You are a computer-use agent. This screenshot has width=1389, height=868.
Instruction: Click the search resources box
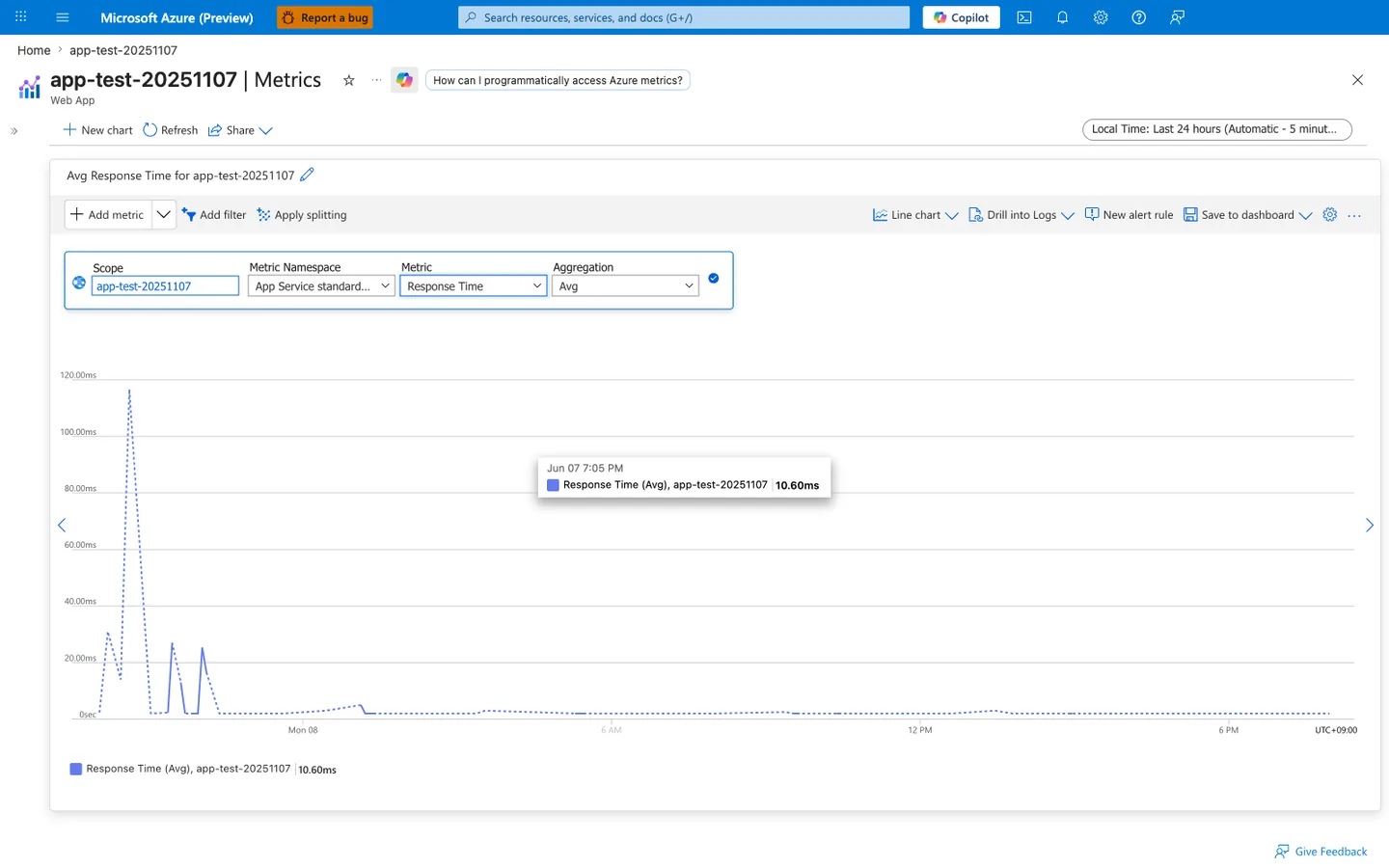[x=684, y=17]
